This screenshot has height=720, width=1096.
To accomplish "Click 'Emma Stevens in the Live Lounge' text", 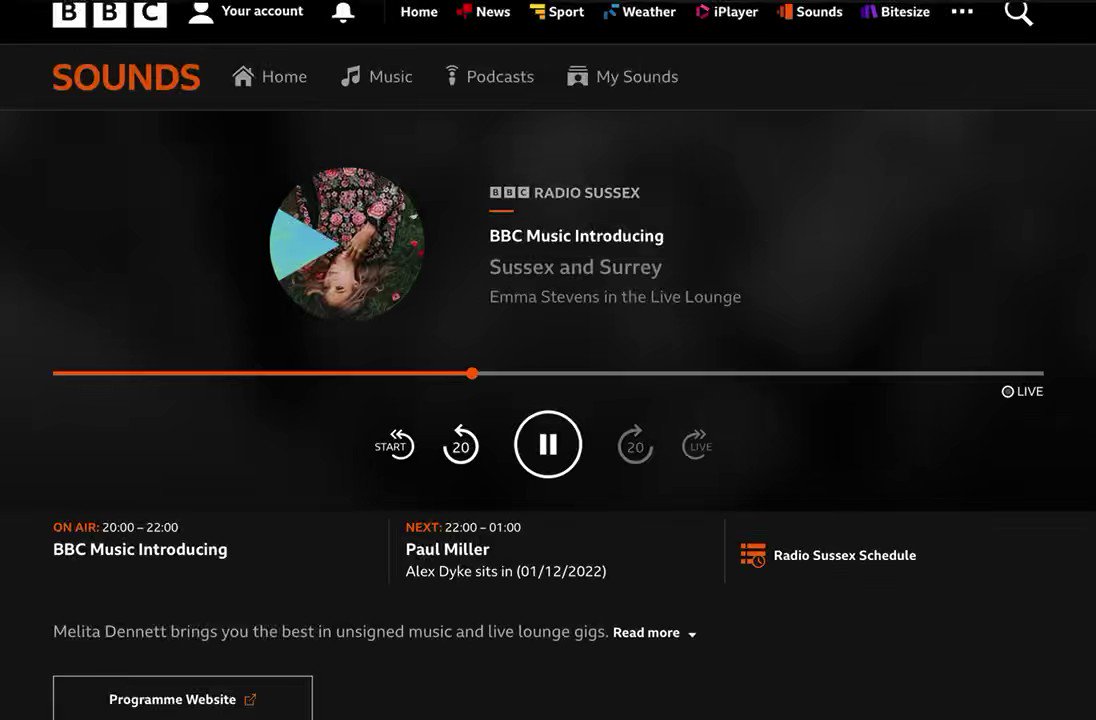I will [615, 297].
